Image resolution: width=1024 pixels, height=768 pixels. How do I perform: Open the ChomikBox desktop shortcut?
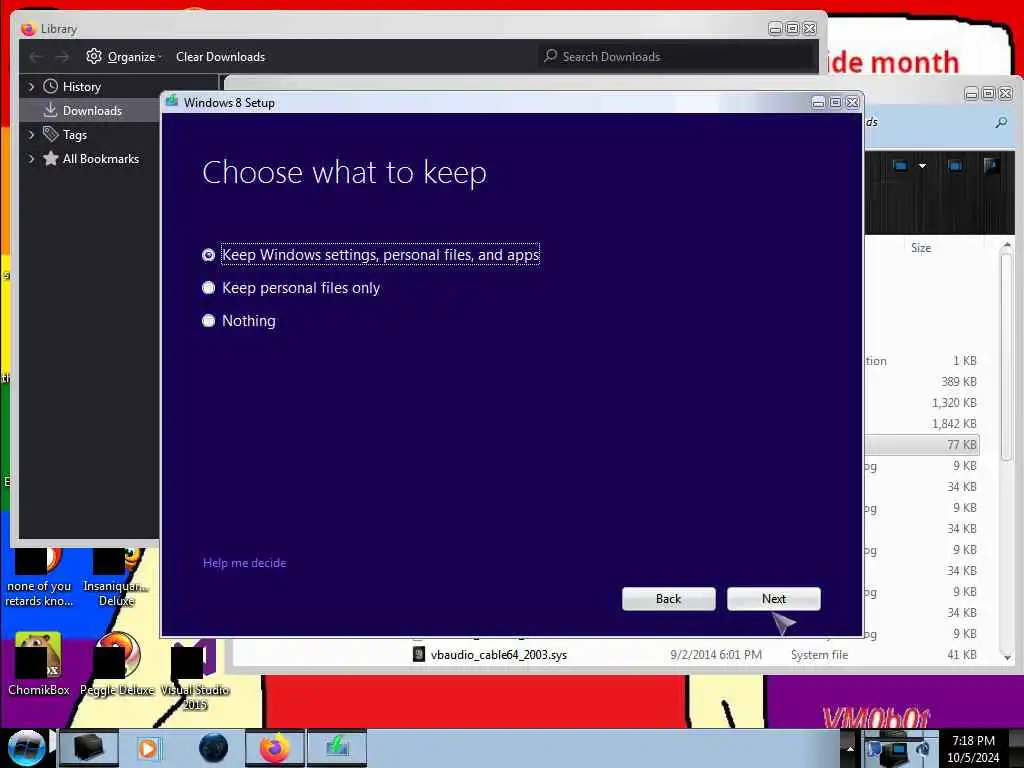pos(39,664)
